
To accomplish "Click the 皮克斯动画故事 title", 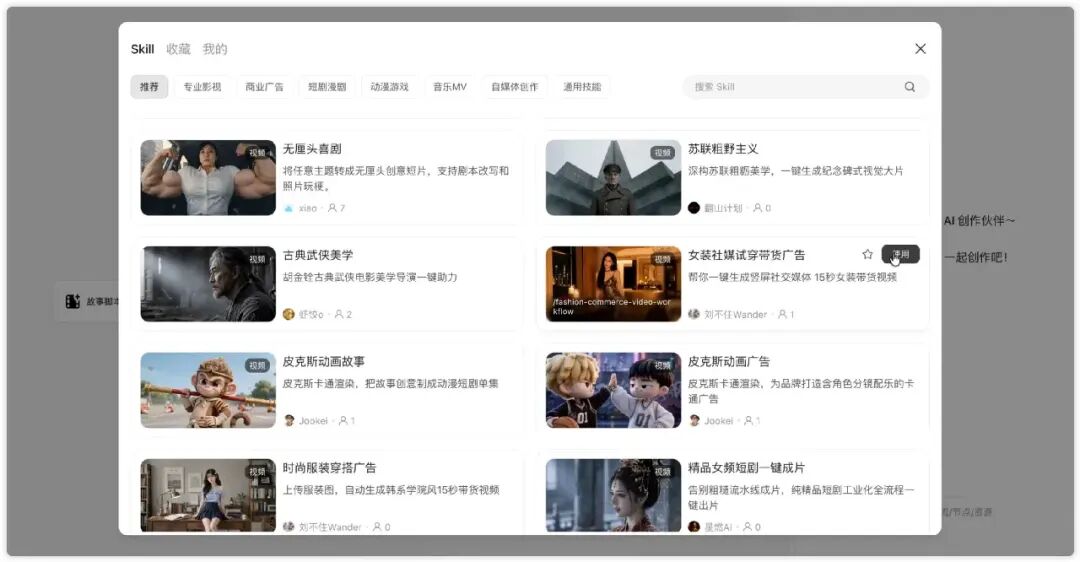I will coord(324,362).
